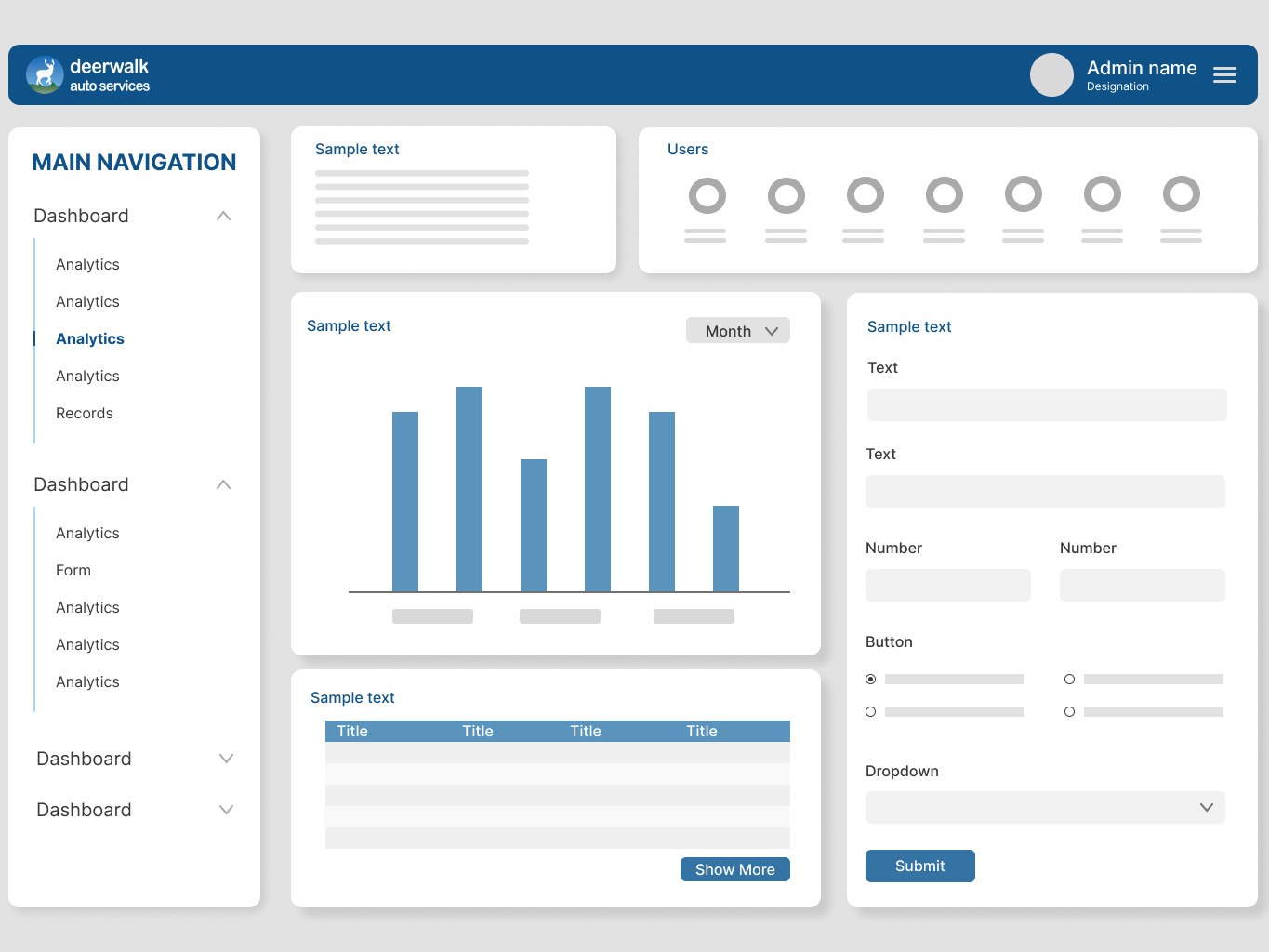This screenshot has width=1269, height=952.
Task: Click the deerwalk auto services logo
Action: [88, 74]
